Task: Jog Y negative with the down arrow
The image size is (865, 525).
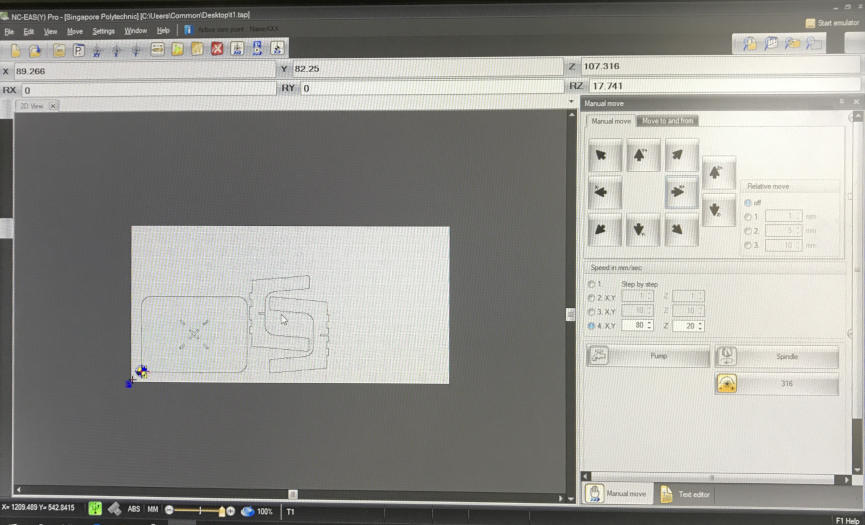Action: (643, 229)
